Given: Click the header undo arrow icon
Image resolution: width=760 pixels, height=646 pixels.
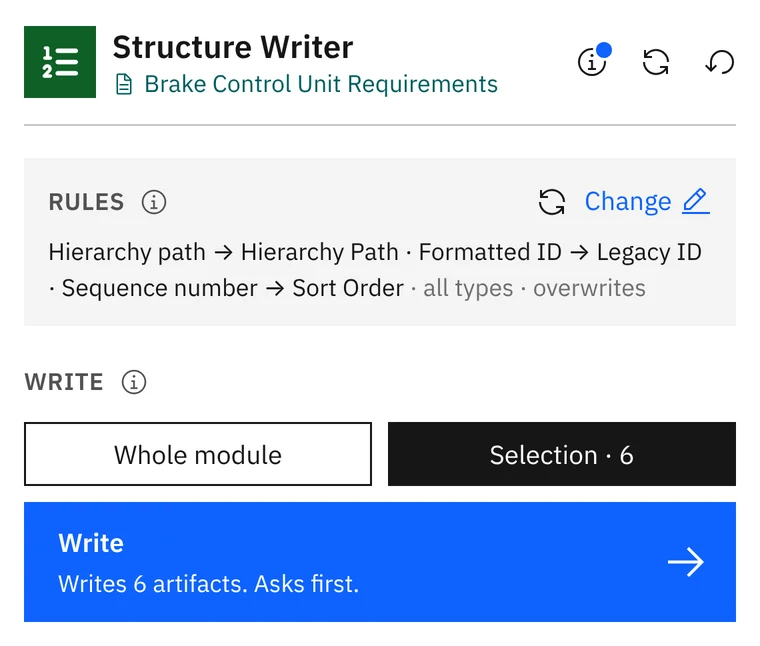Looking at the screenshot, I should coord(720,62).
